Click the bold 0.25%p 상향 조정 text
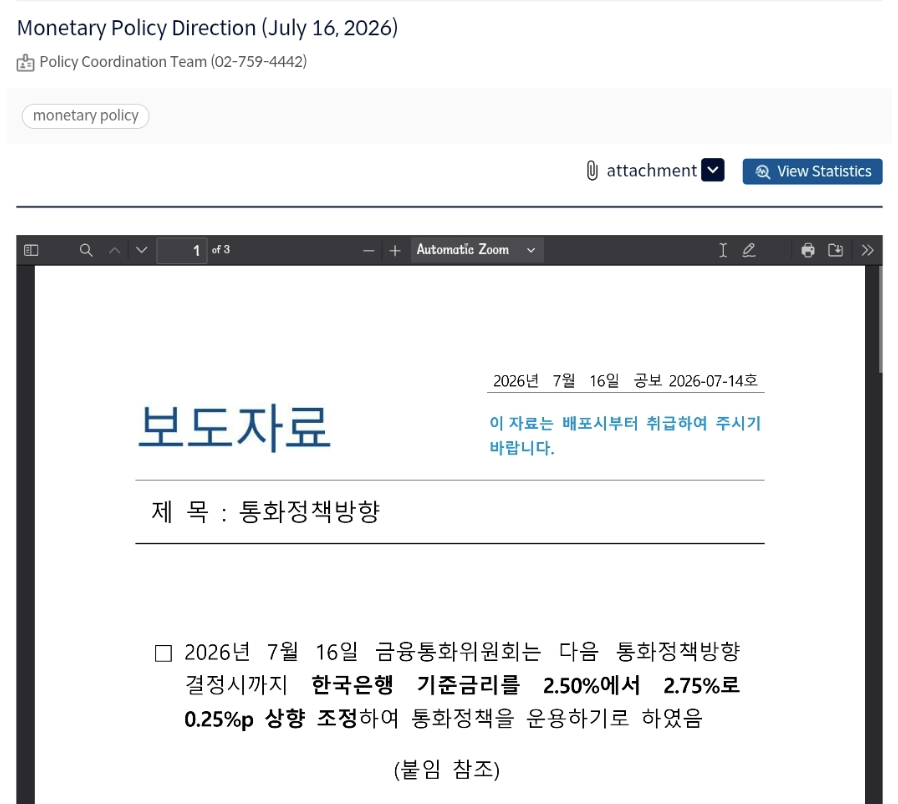The width and height of the screenshot is (898, 804). coord(270,719)
